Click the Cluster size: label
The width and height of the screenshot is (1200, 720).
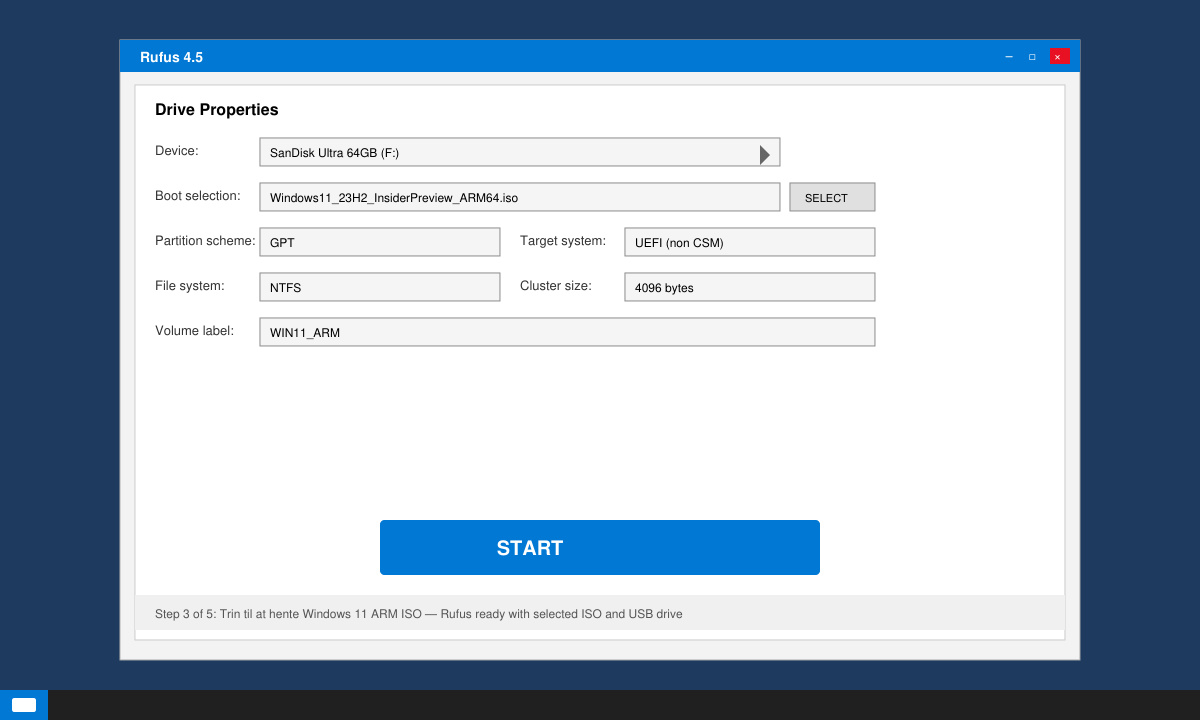(x=556, y=286)
